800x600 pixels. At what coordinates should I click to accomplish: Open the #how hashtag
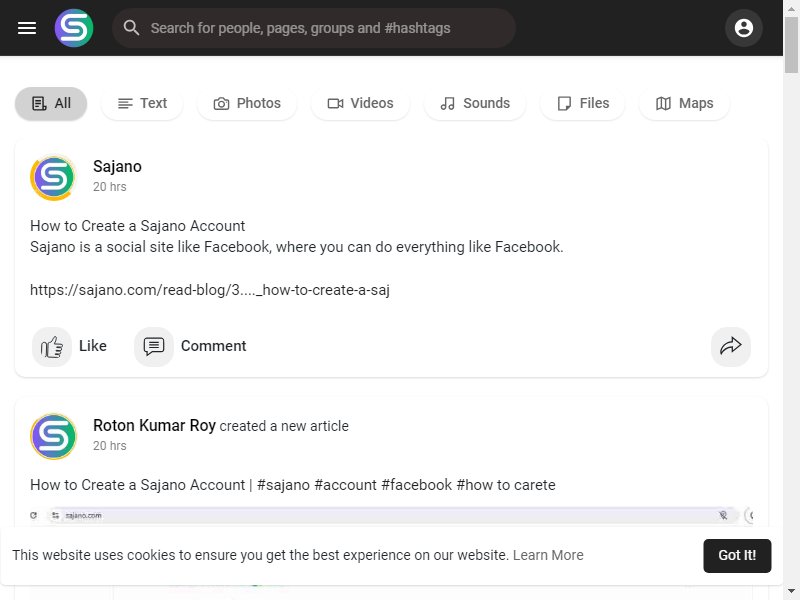(x=474, y=485)
